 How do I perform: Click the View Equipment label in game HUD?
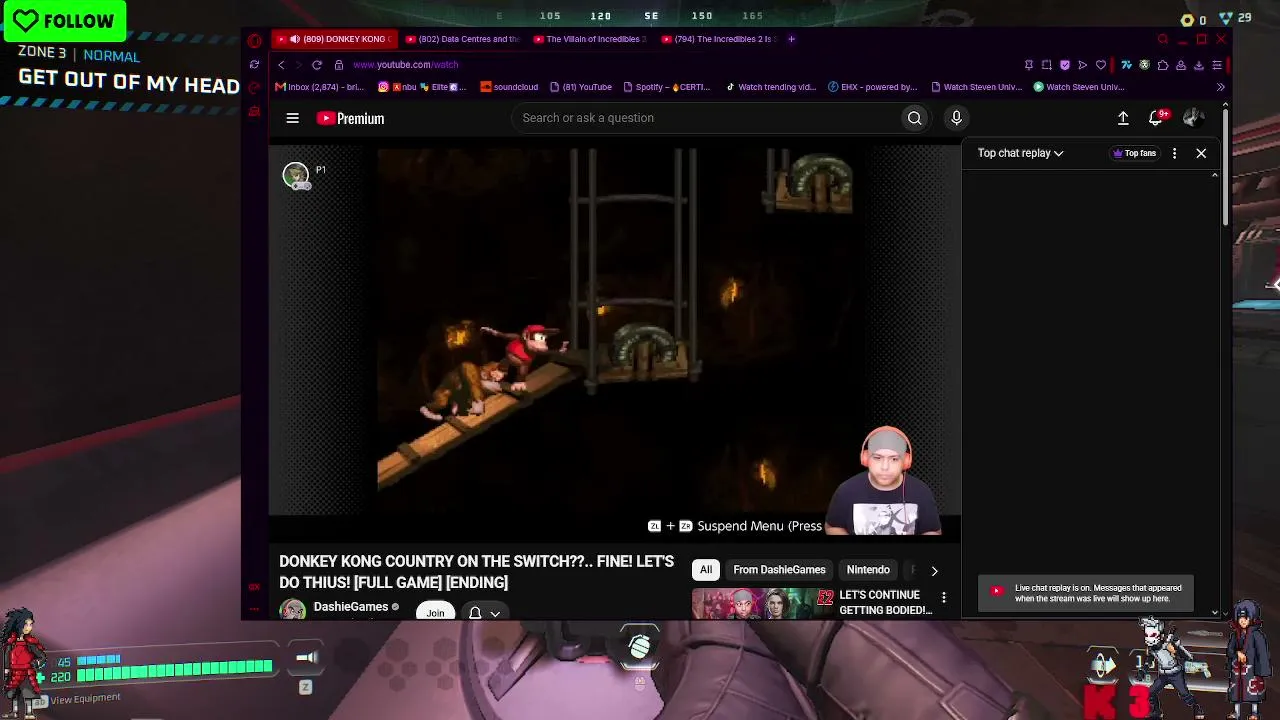click(85, 698)
